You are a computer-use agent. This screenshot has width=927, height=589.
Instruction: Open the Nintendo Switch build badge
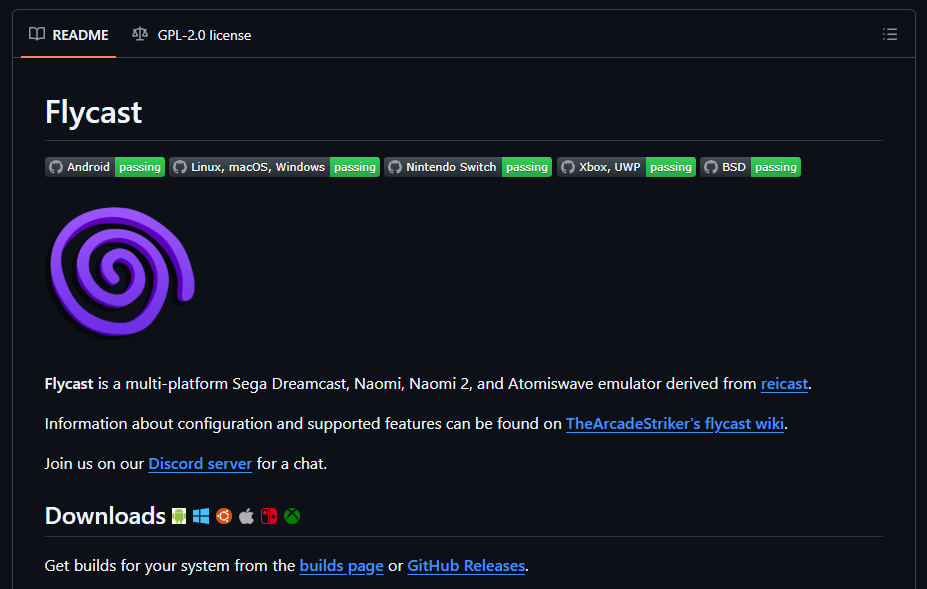tap(468, 167)
